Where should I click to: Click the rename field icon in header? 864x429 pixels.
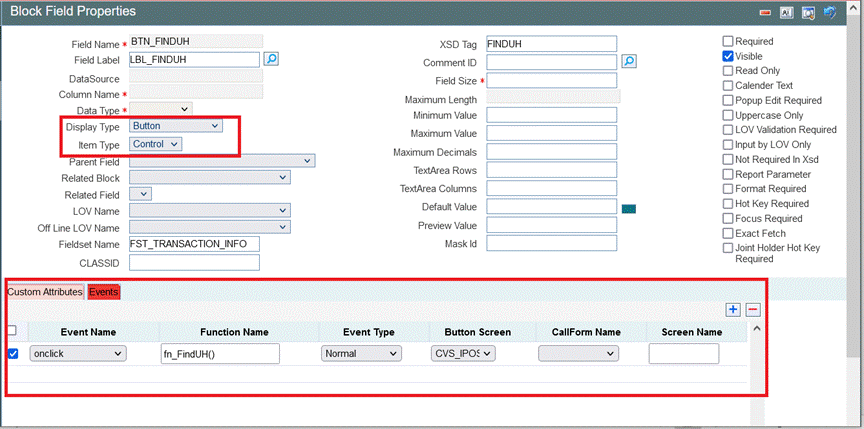tap(786, 13)
